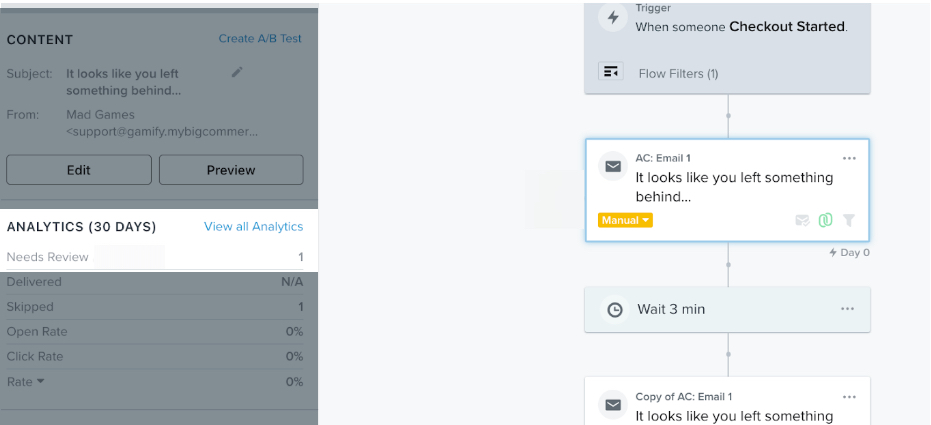Click the Preview button
The width and height of the screenshot is (931, 425).
click(231, 170)
